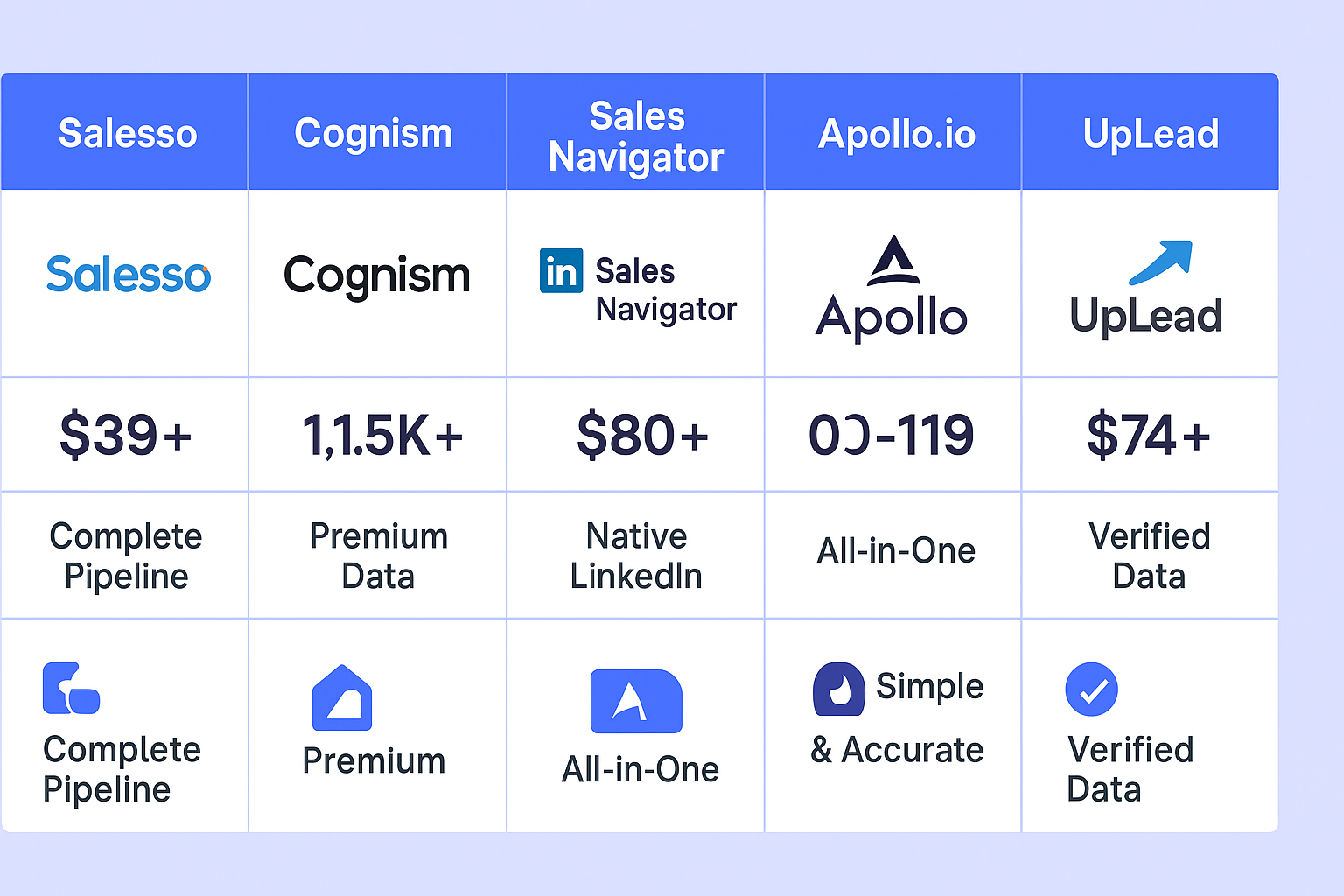Click the LinkedIn 'in' icon

pyautogui.click(x=561, y=271)
